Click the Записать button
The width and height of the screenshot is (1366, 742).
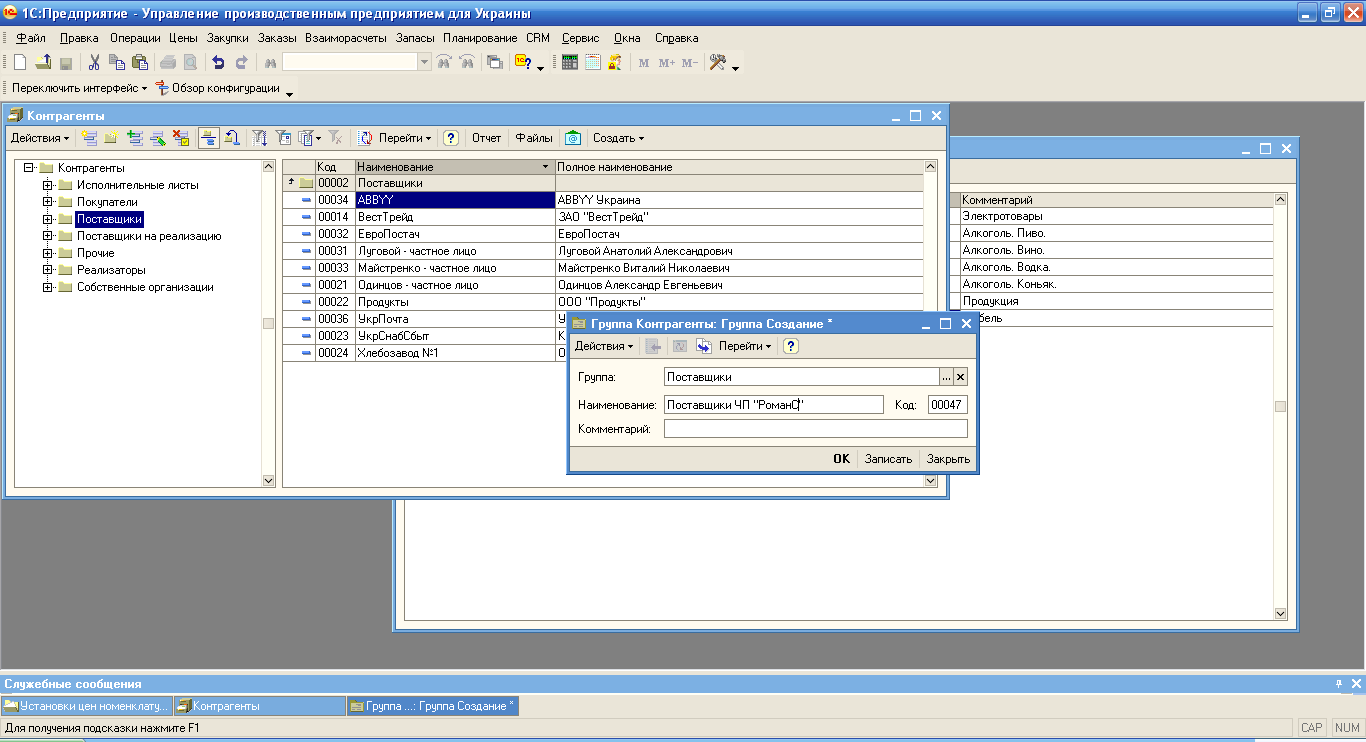[888, 459]
